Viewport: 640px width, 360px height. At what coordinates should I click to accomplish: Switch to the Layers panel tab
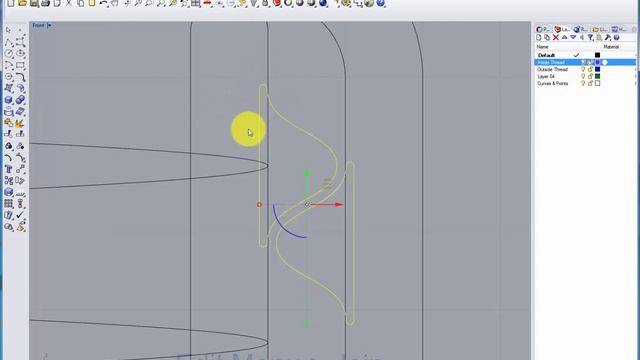(x=562, y=29)
